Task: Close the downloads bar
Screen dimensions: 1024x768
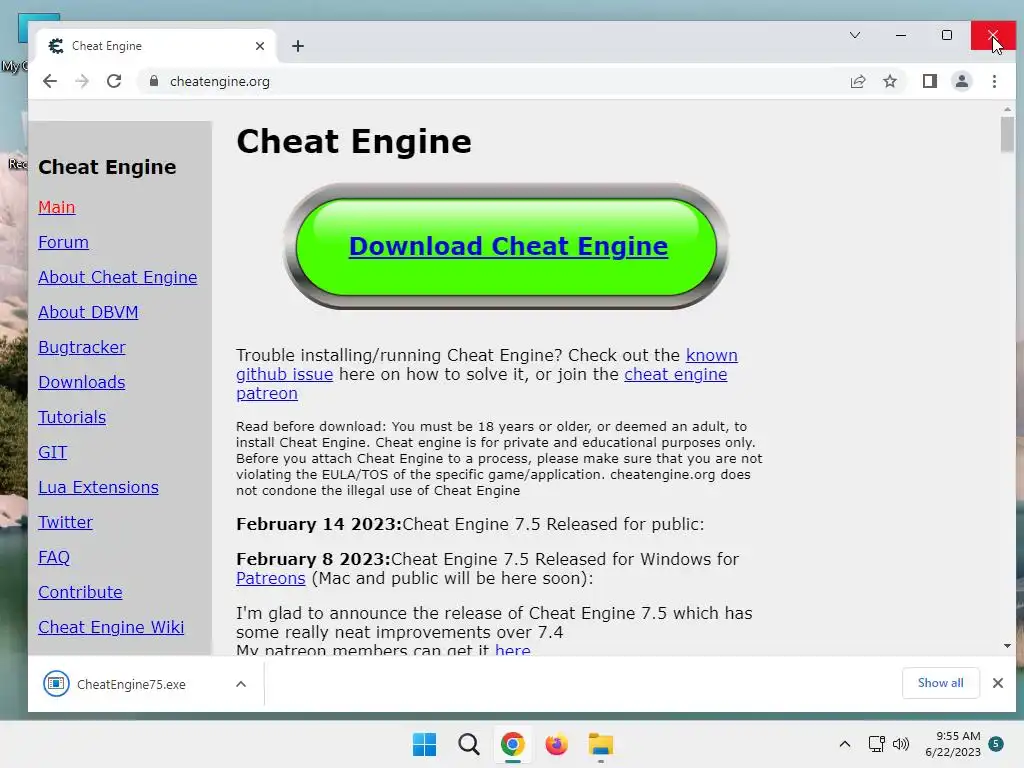Action: [997, 683]
